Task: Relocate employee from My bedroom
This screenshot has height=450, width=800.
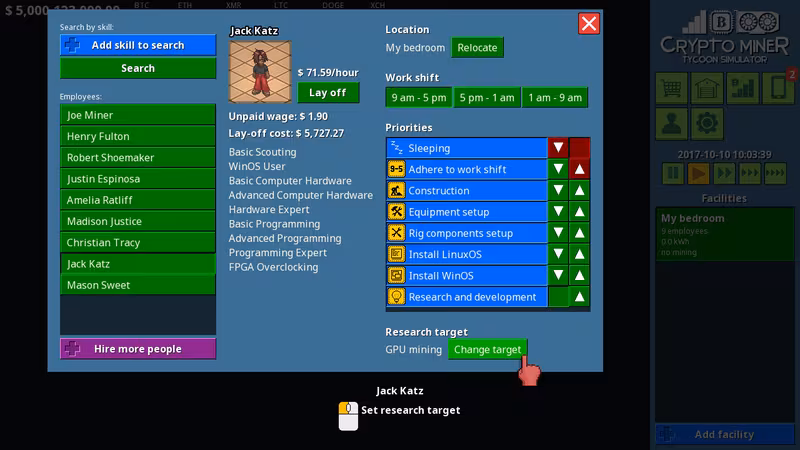Action: coord(477,47)
